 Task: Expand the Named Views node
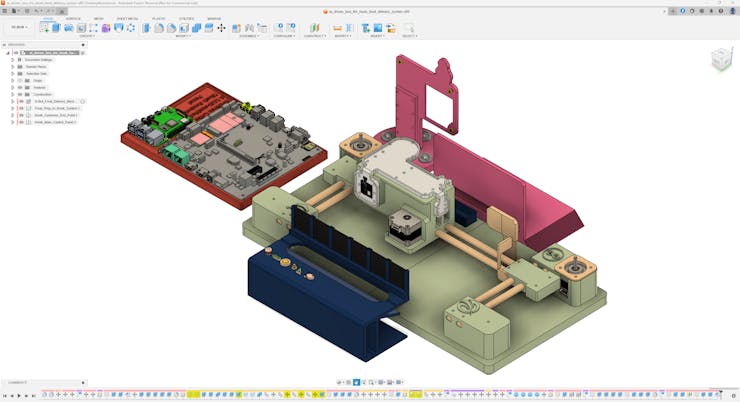pyautogui.click(x=13, y=67)
